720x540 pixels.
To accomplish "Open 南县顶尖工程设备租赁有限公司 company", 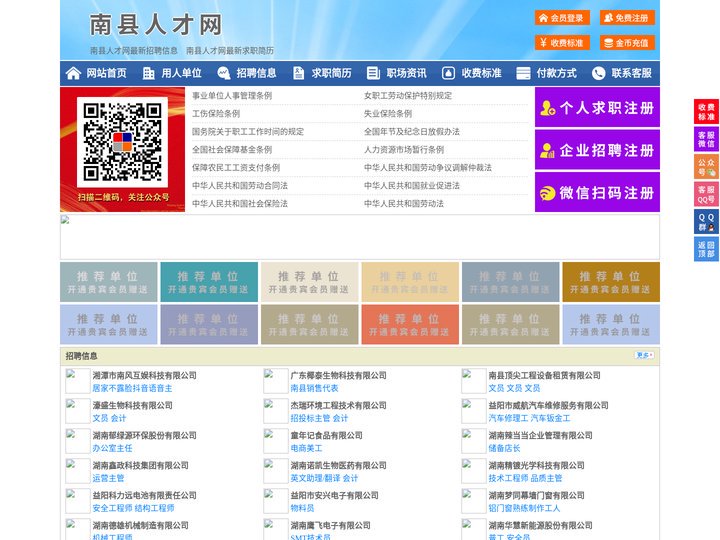I will [x=545, y=375].
